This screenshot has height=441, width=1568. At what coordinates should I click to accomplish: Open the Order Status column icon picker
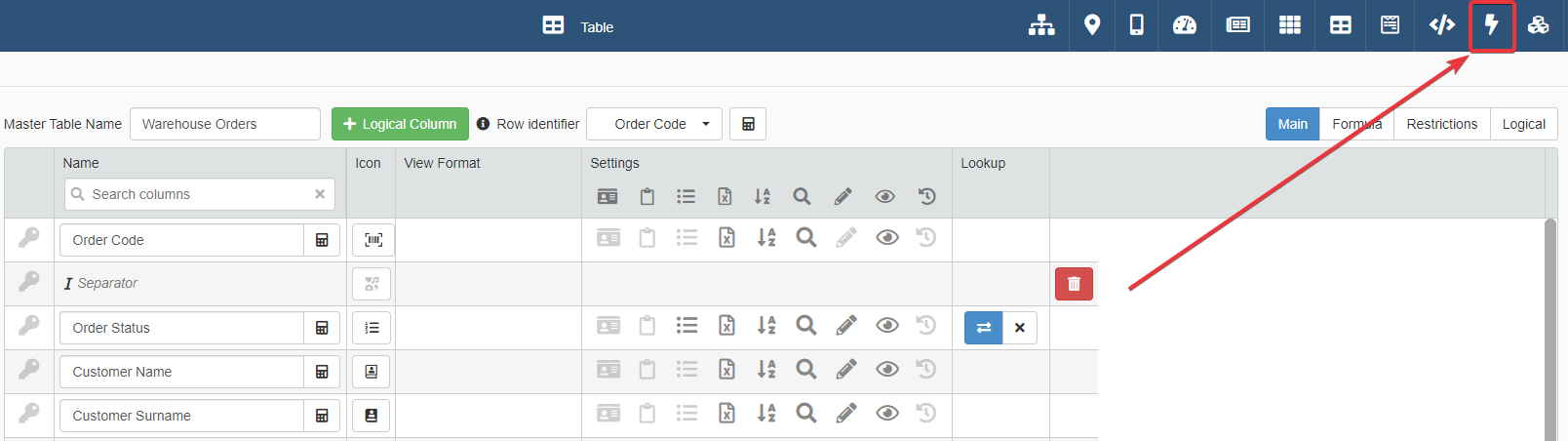click(372, 328)
